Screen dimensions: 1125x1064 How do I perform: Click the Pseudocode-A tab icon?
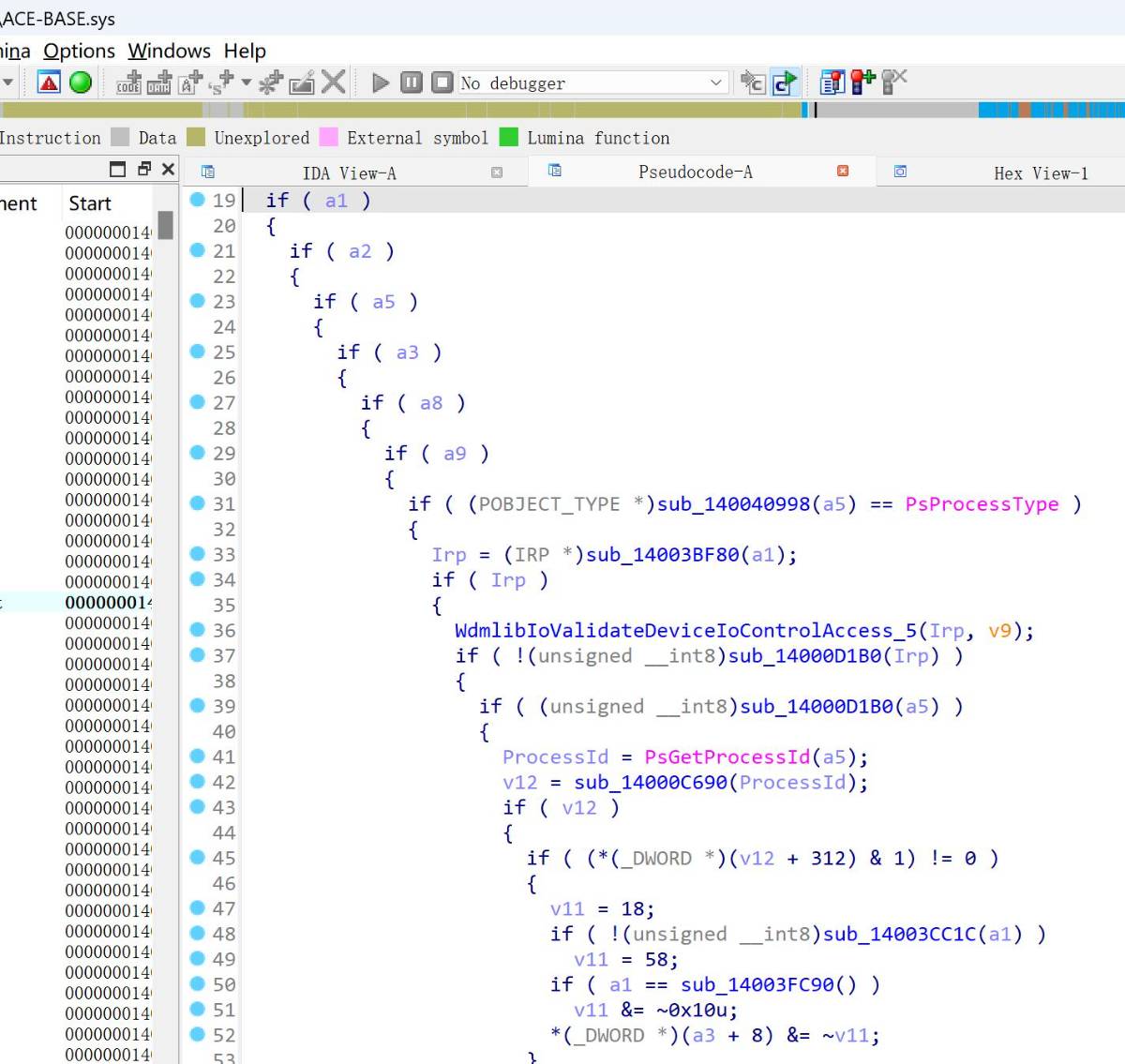(x=555, y=170)
